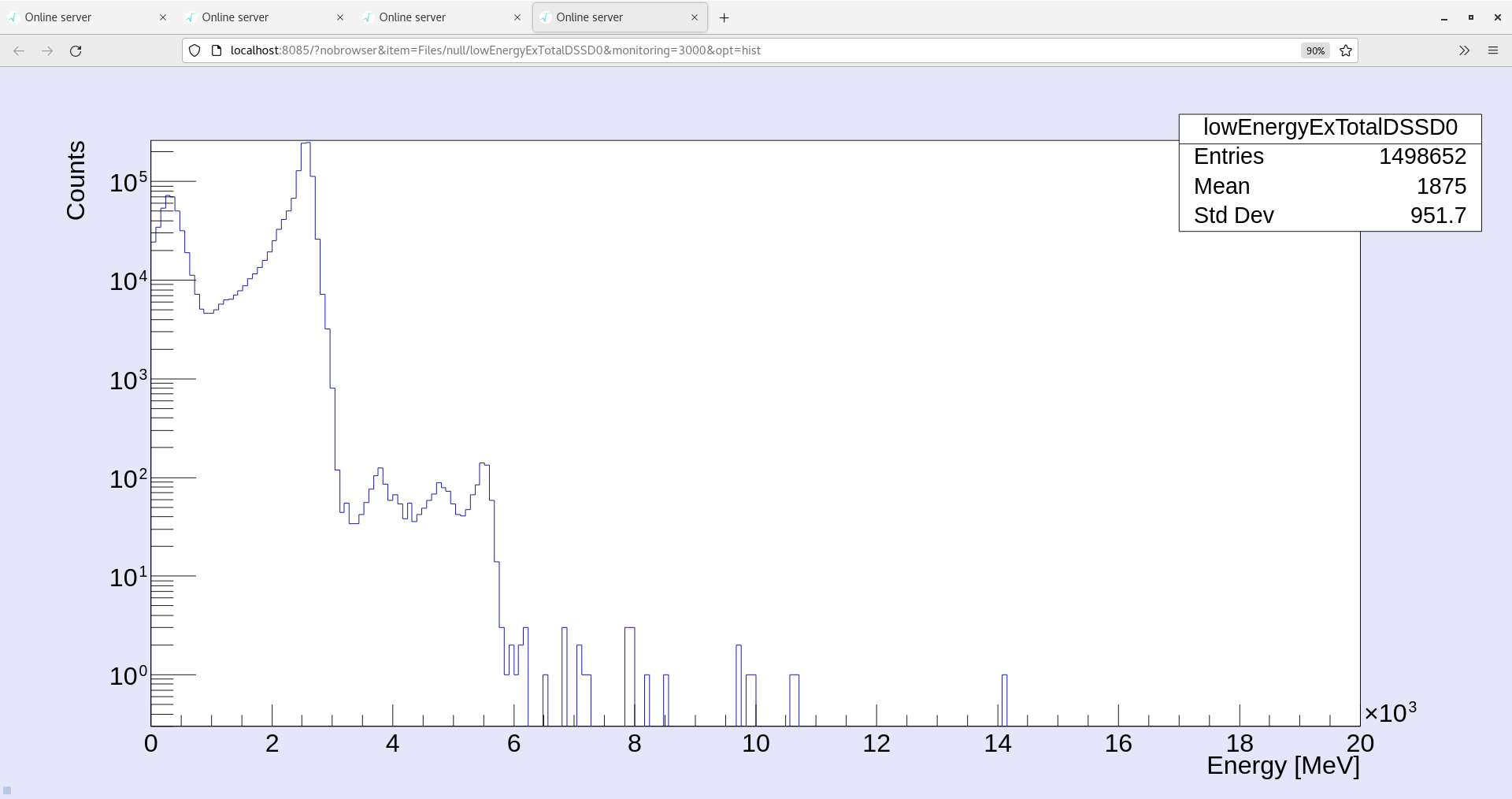
Task: Open the browser application menu
Action: point(1493,50)
